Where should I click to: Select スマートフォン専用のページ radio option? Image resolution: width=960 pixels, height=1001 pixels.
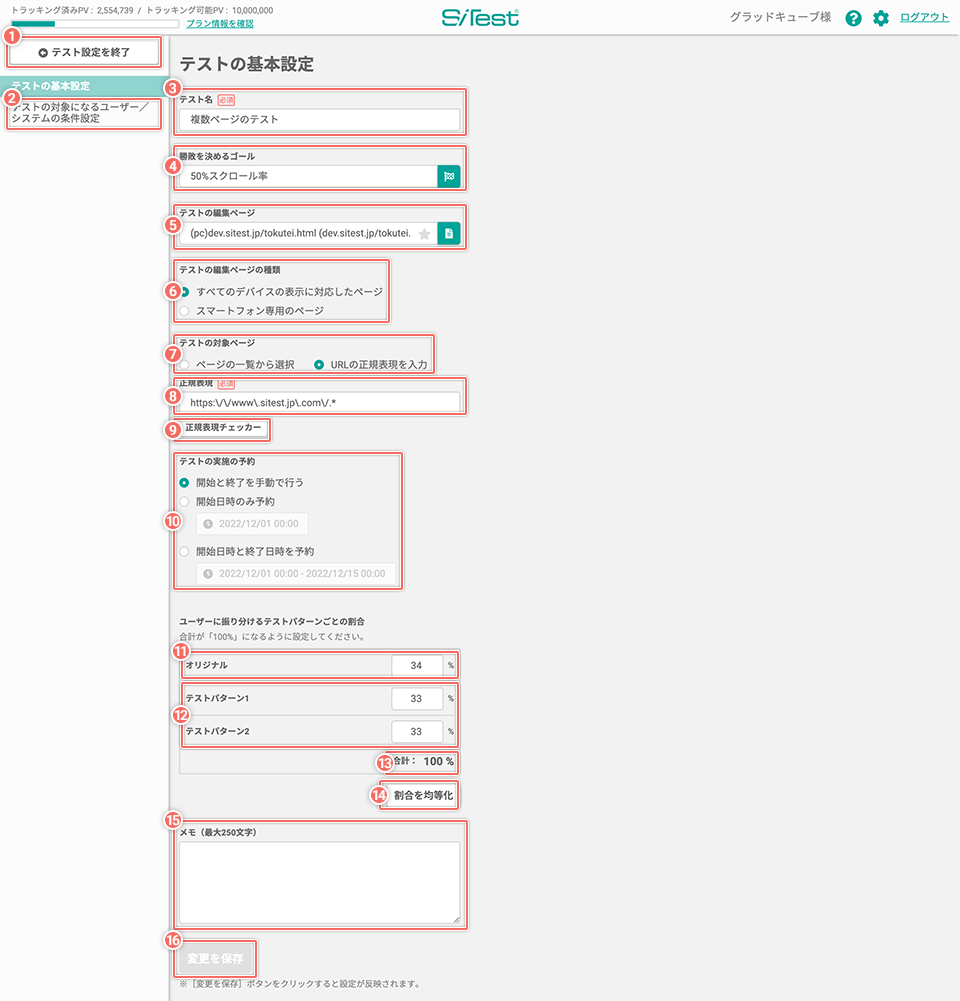pyautogui.click(x=184, y=311)
